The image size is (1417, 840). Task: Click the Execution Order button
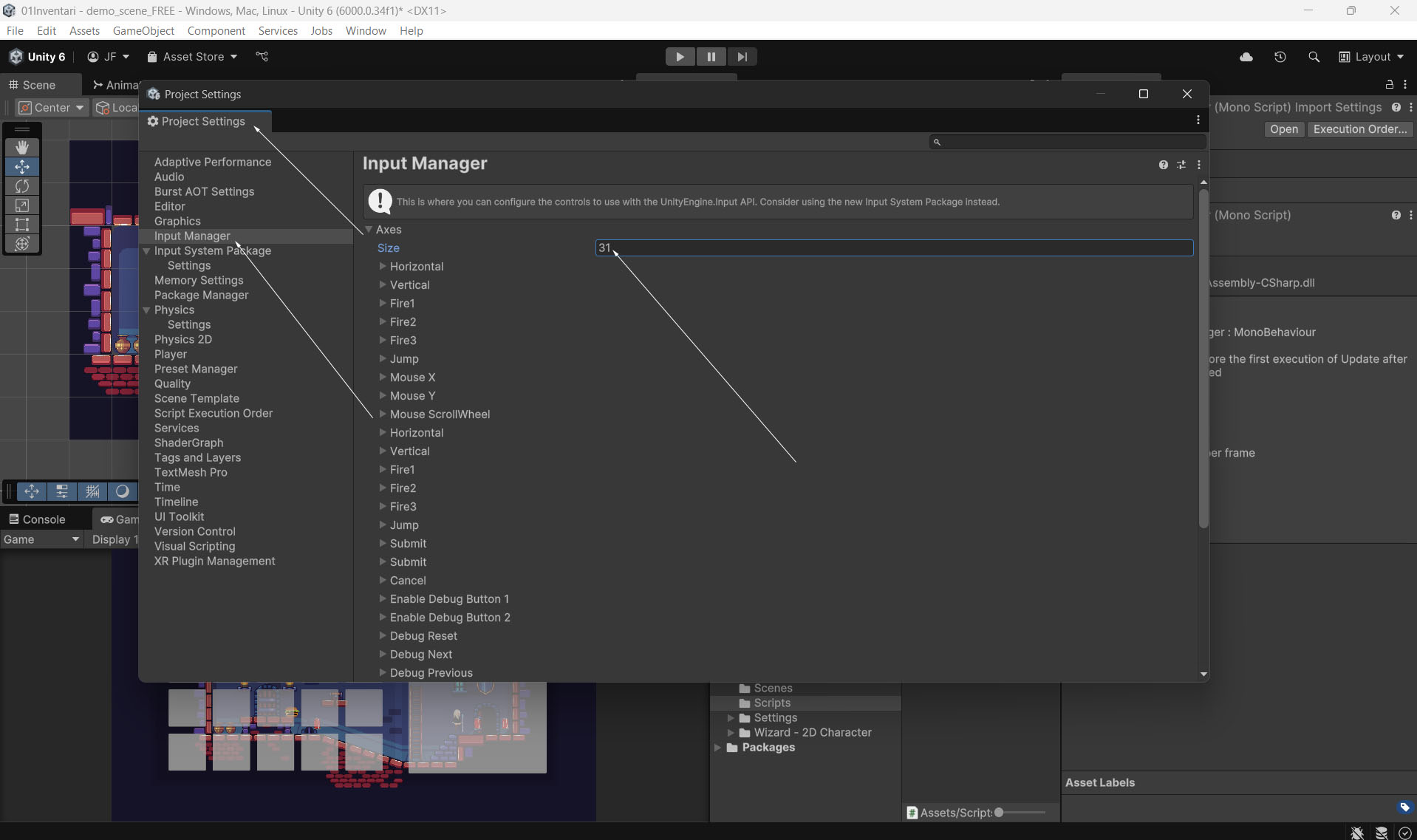tap(1359, 129)
